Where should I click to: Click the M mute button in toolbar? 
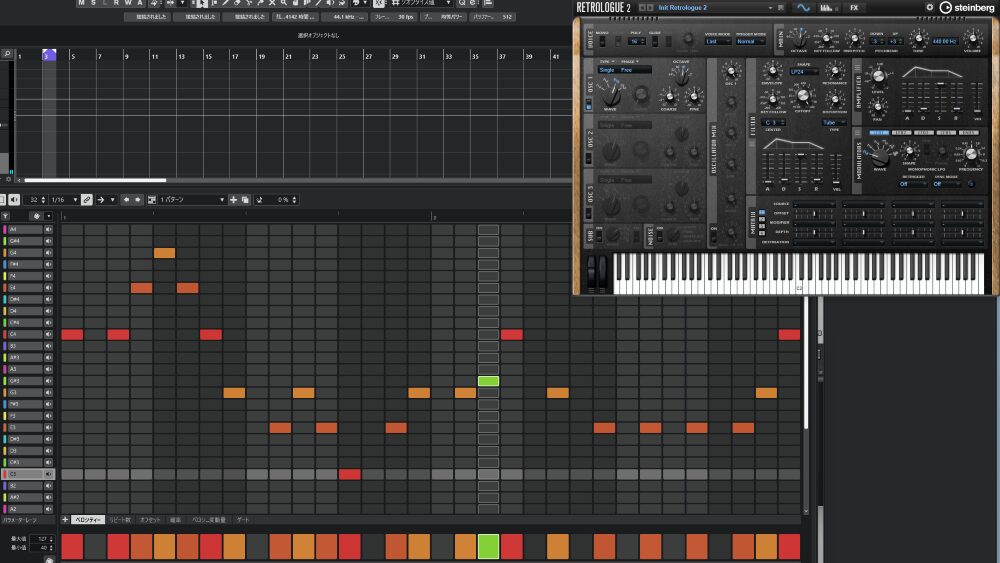pos(82,4)
